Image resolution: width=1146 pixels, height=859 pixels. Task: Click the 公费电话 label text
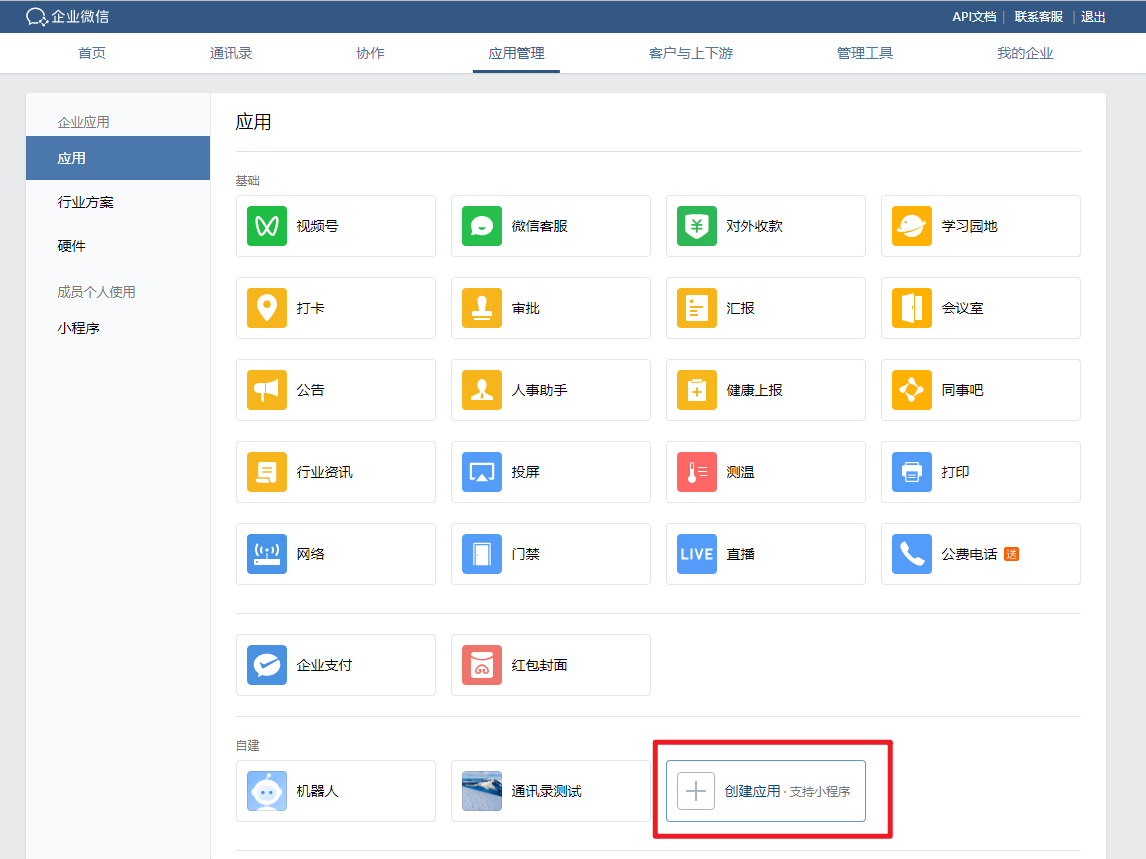969,553
